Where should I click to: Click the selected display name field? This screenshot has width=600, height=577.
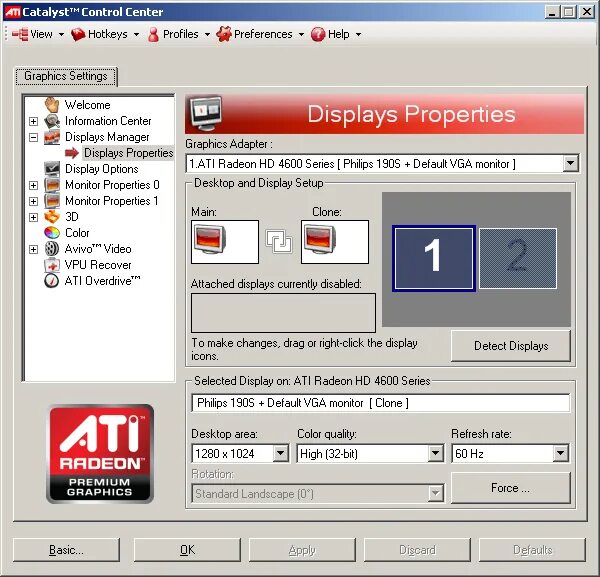380,403
